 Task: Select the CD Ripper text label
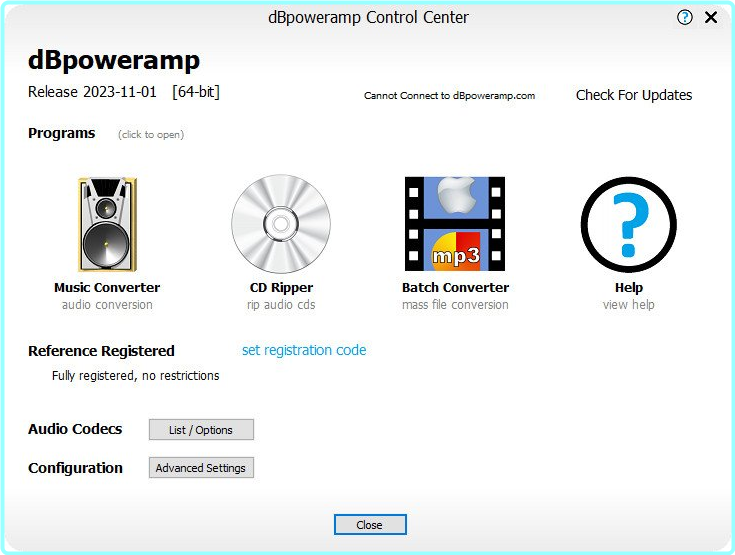281,287
